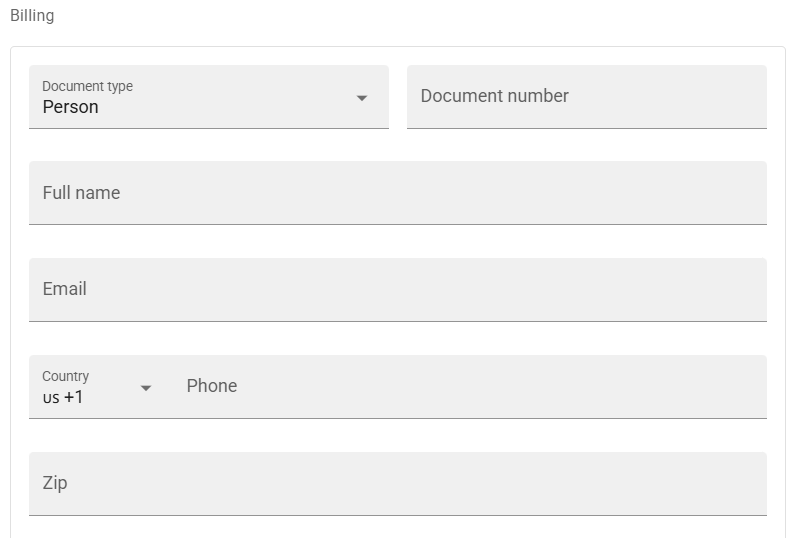This screenshot has height=538, width=795.
Task: Click the "Person" selected value
Action: pyautogui.click(x=70, y=107)
